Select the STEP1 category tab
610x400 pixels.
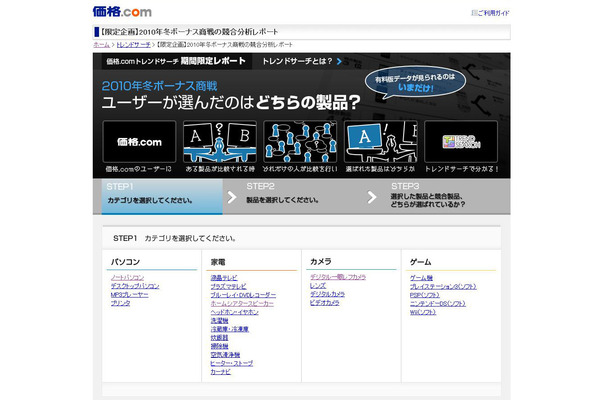click(162, 196)
